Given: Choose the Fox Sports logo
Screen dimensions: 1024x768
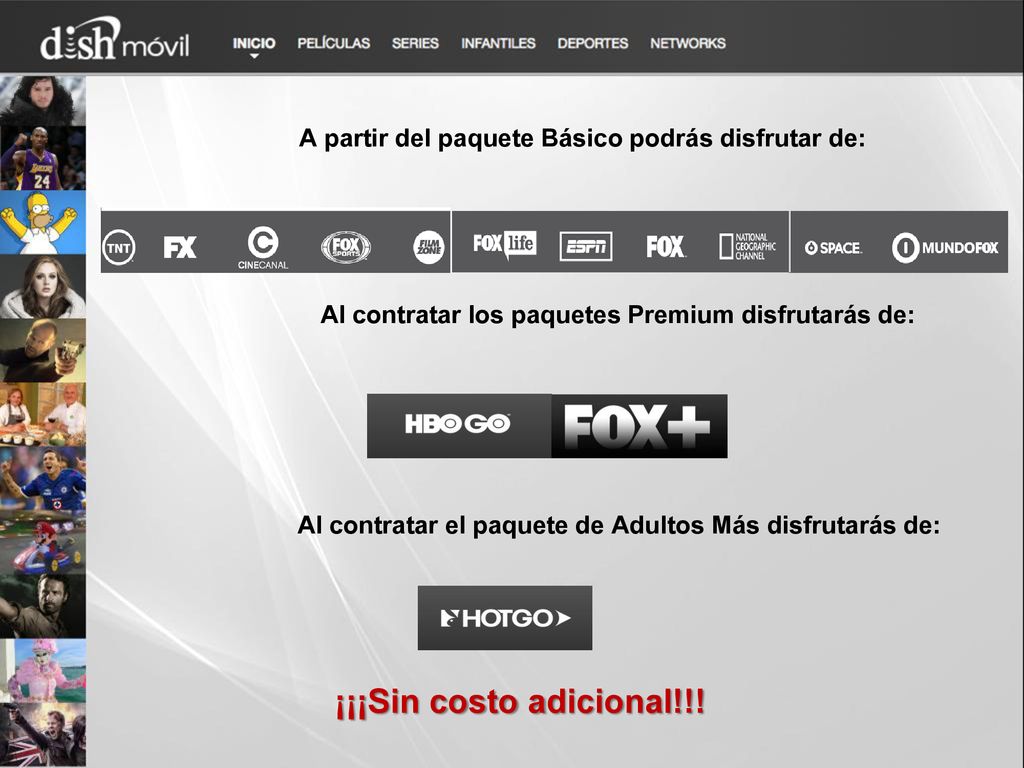Looking at the screenshot, I should tap(346, 248).
